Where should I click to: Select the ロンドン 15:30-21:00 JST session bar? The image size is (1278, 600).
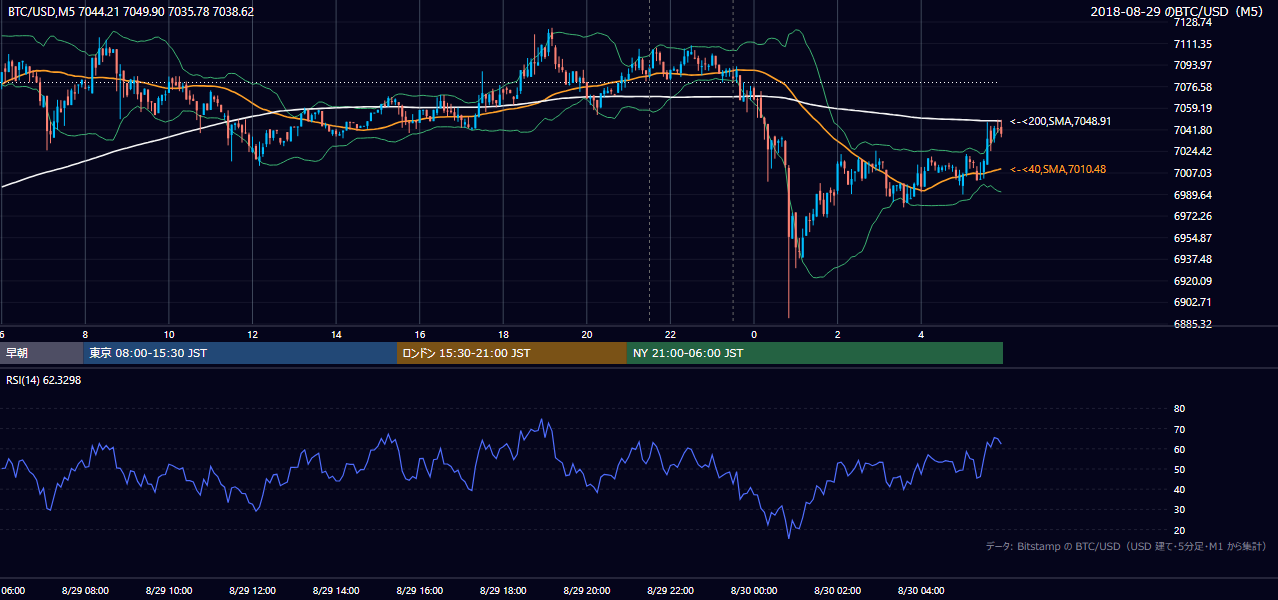pyautogui.click(x=512, y=353)
